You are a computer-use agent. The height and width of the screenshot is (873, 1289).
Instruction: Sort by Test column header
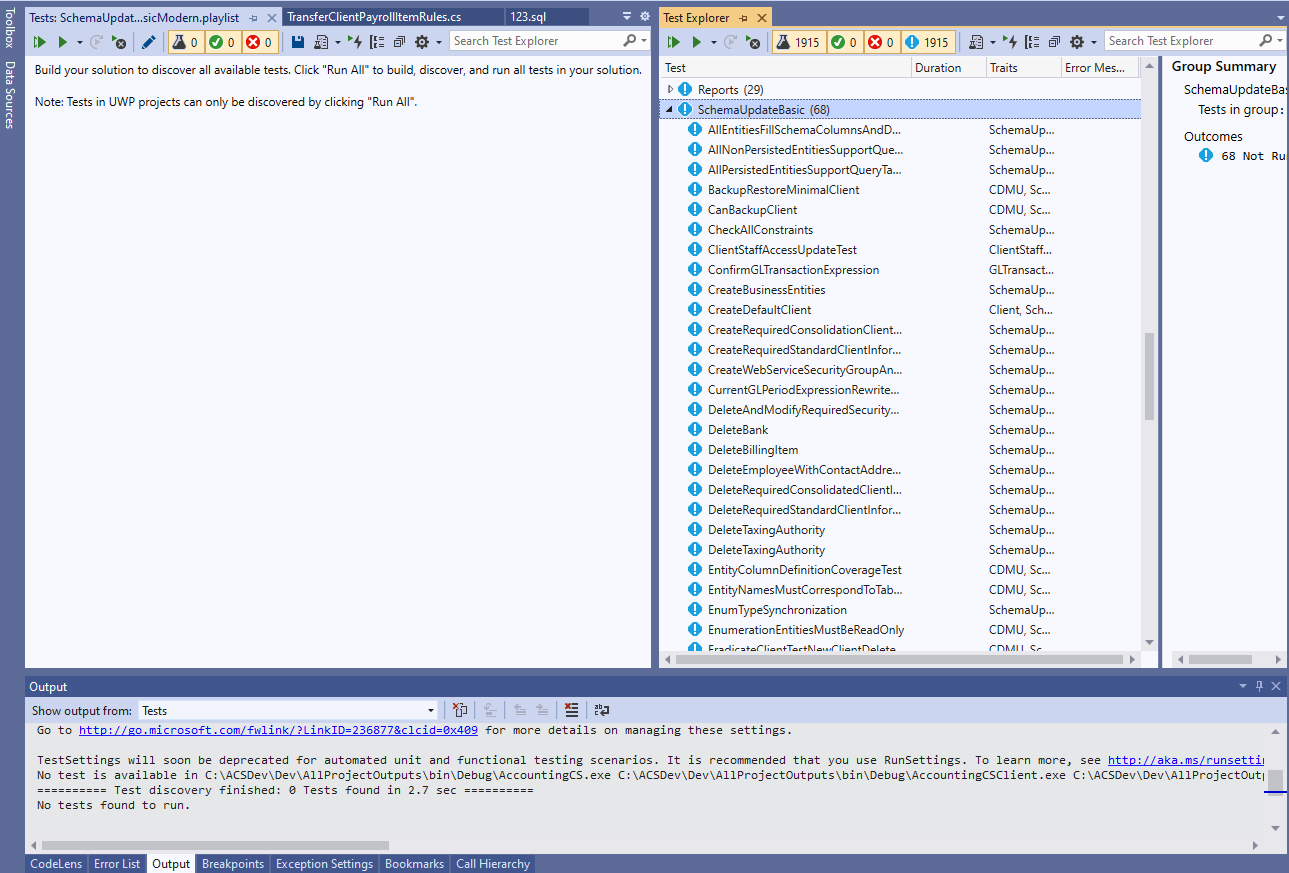pyautogui.click(x=787, y=68)
